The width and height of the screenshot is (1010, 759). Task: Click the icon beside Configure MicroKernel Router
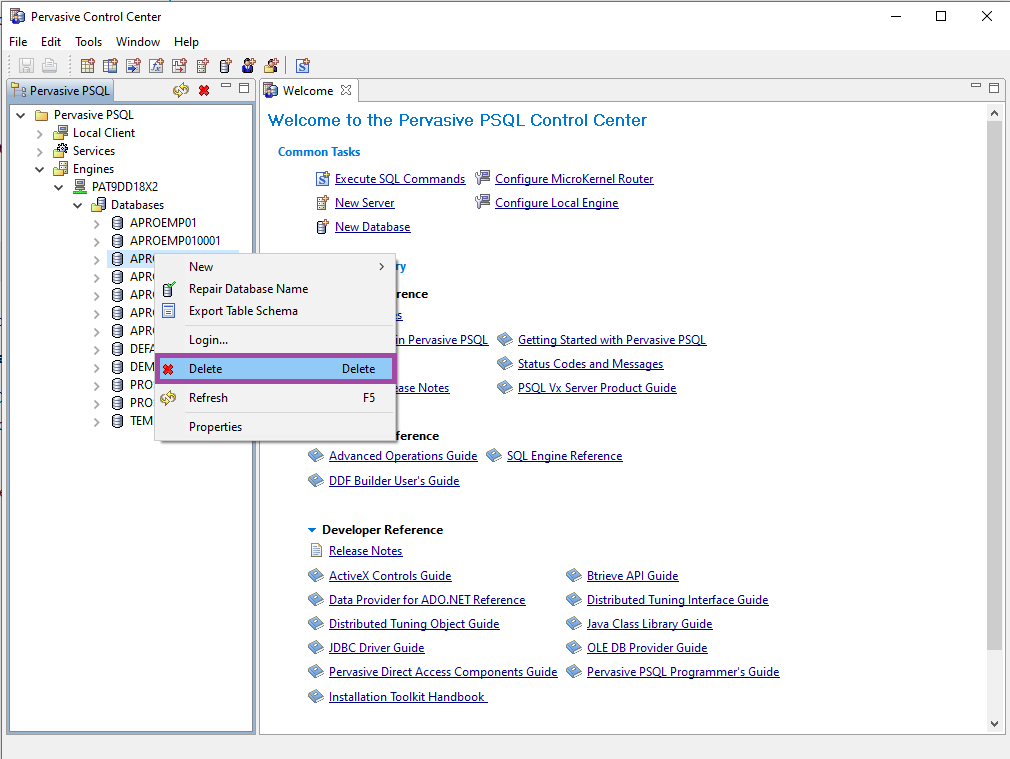[x=482, y=178]
